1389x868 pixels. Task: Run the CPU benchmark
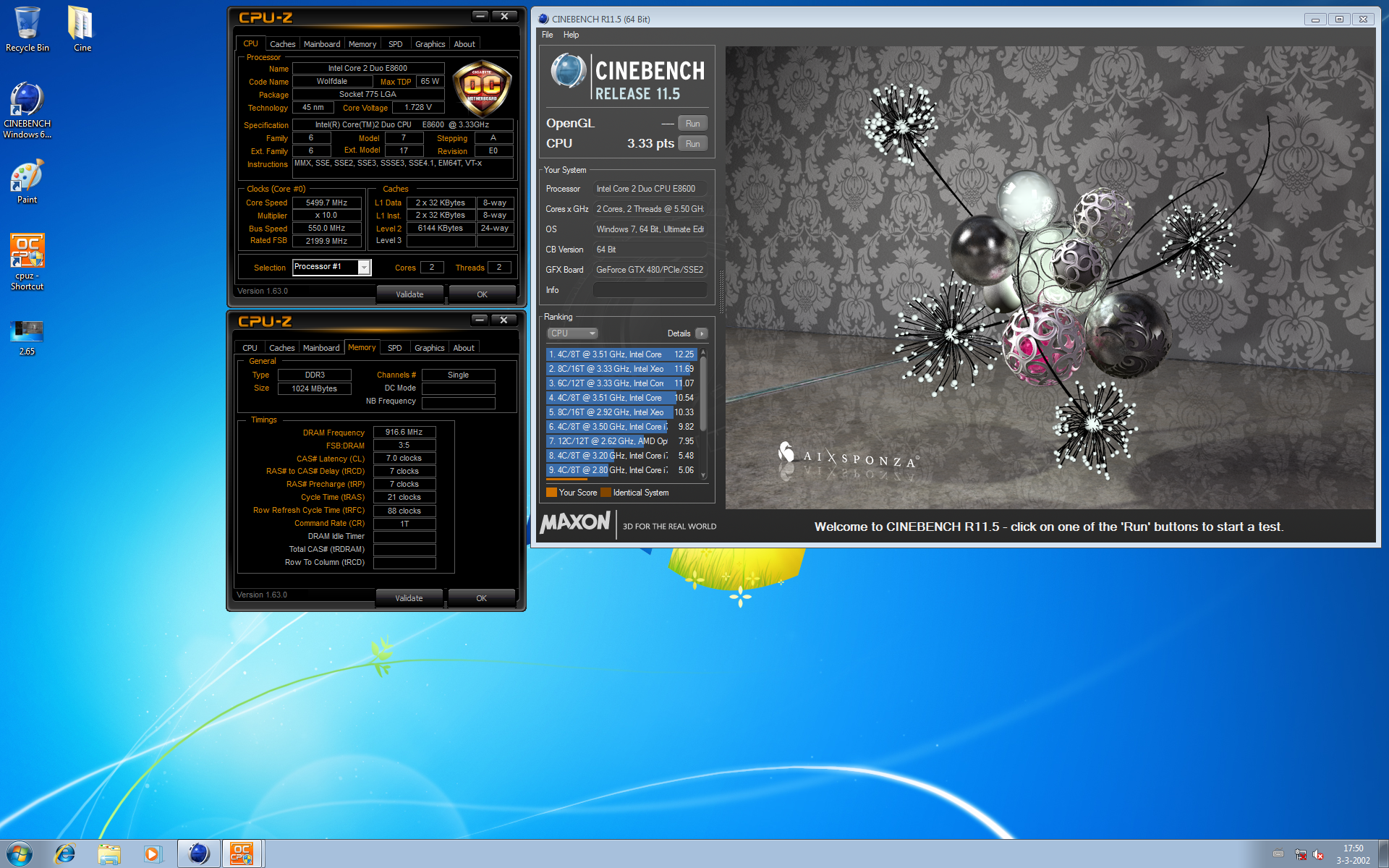coord(693,144)
